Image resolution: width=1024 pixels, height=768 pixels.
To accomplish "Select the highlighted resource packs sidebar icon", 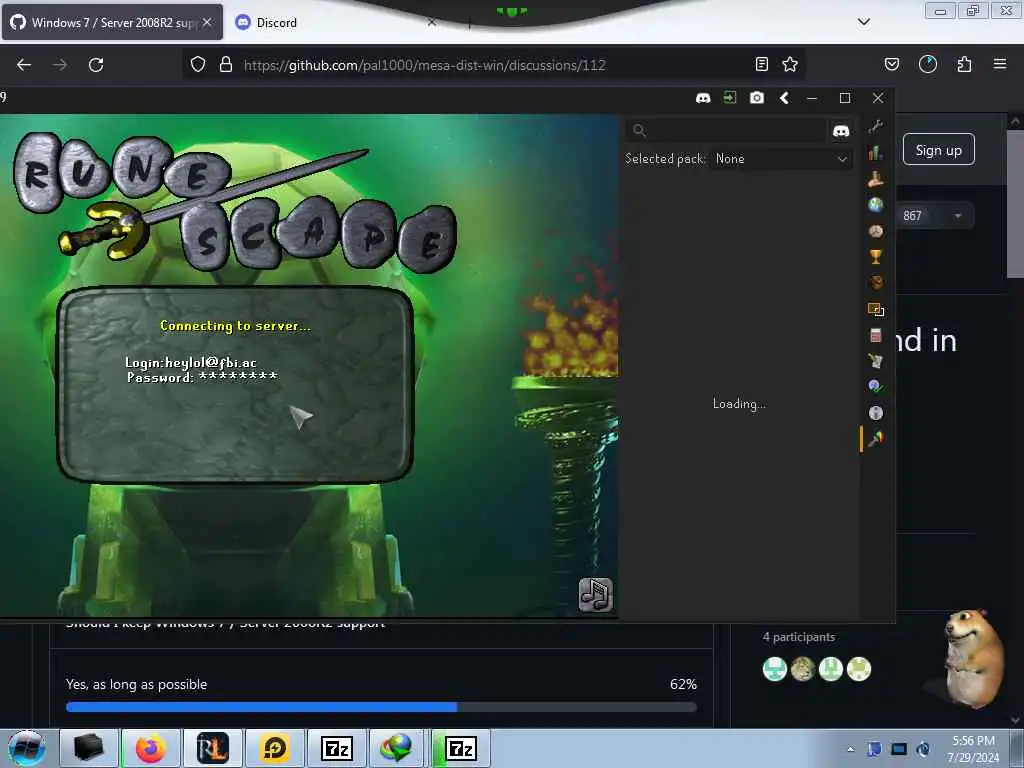I will [876, 439].
